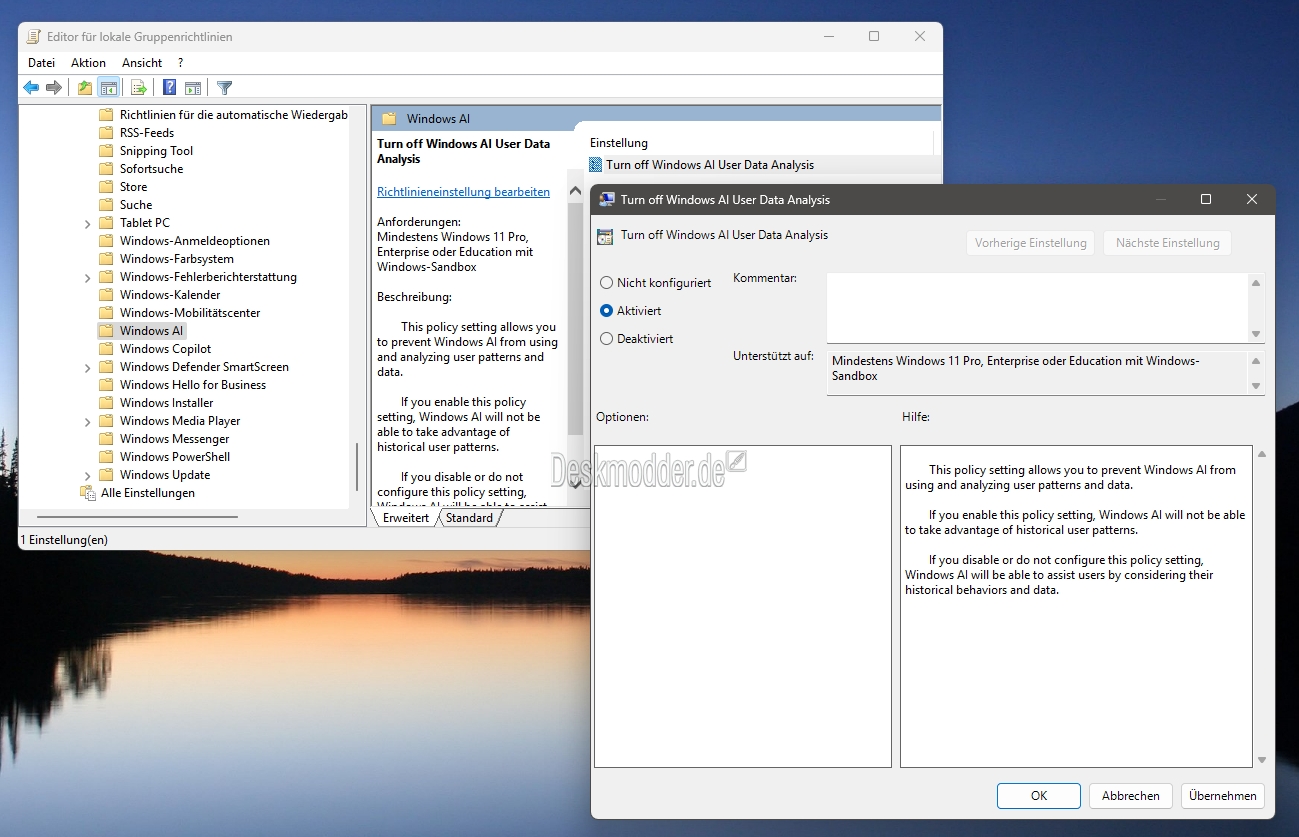Click the folder icon next to Windows PowerShell
The width and height of the screenshot is (1299, 837).
click(x=106, y=457)
